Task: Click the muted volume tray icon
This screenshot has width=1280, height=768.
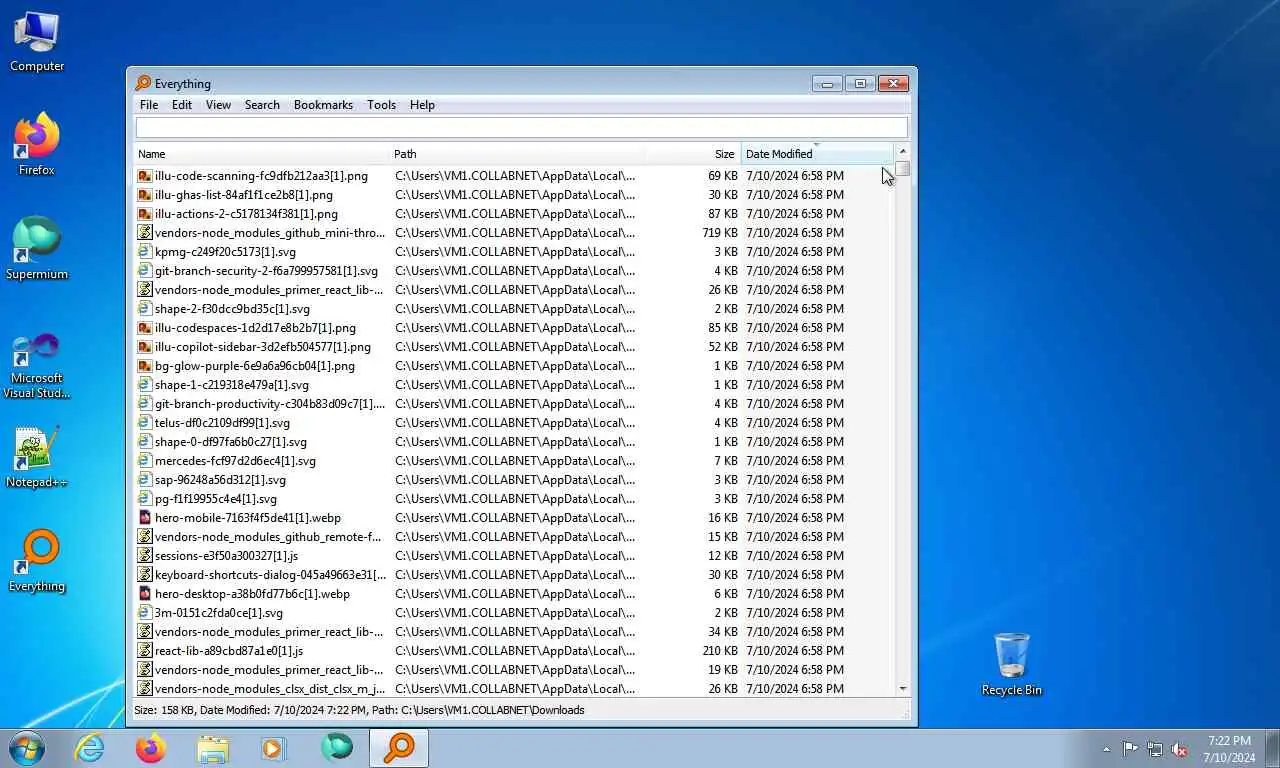Action: 1179,749
